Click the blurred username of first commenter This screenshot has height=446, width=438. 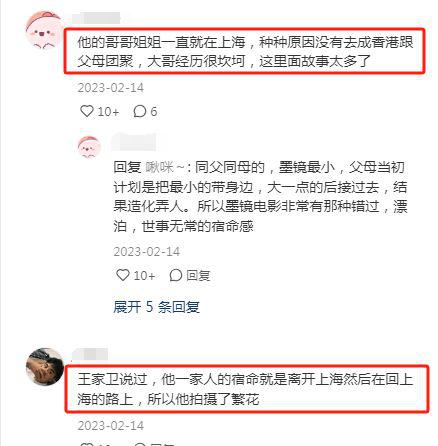[96, 18]
